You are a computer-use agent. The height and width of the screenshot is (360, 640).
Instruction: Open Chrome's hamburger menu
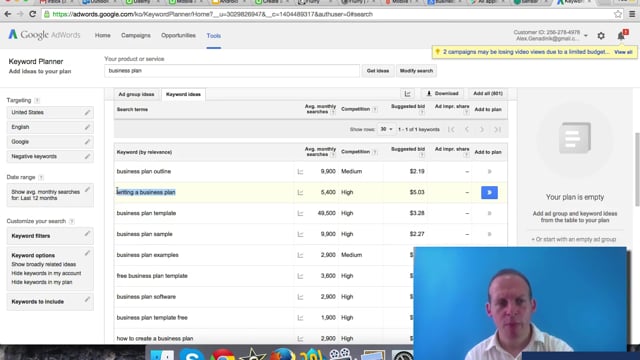632,14
